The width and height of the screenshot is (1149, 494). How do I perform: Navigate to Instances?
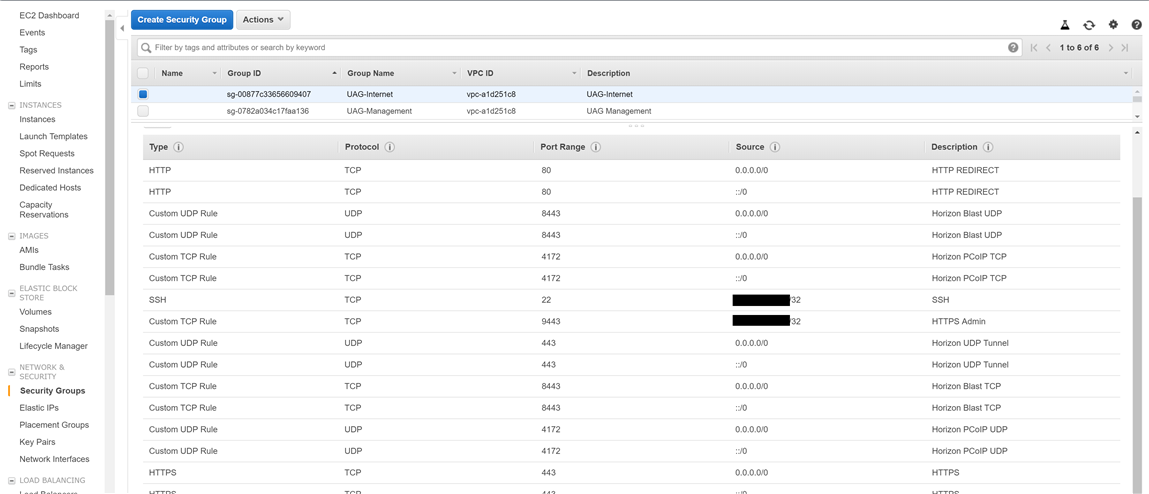37,119
